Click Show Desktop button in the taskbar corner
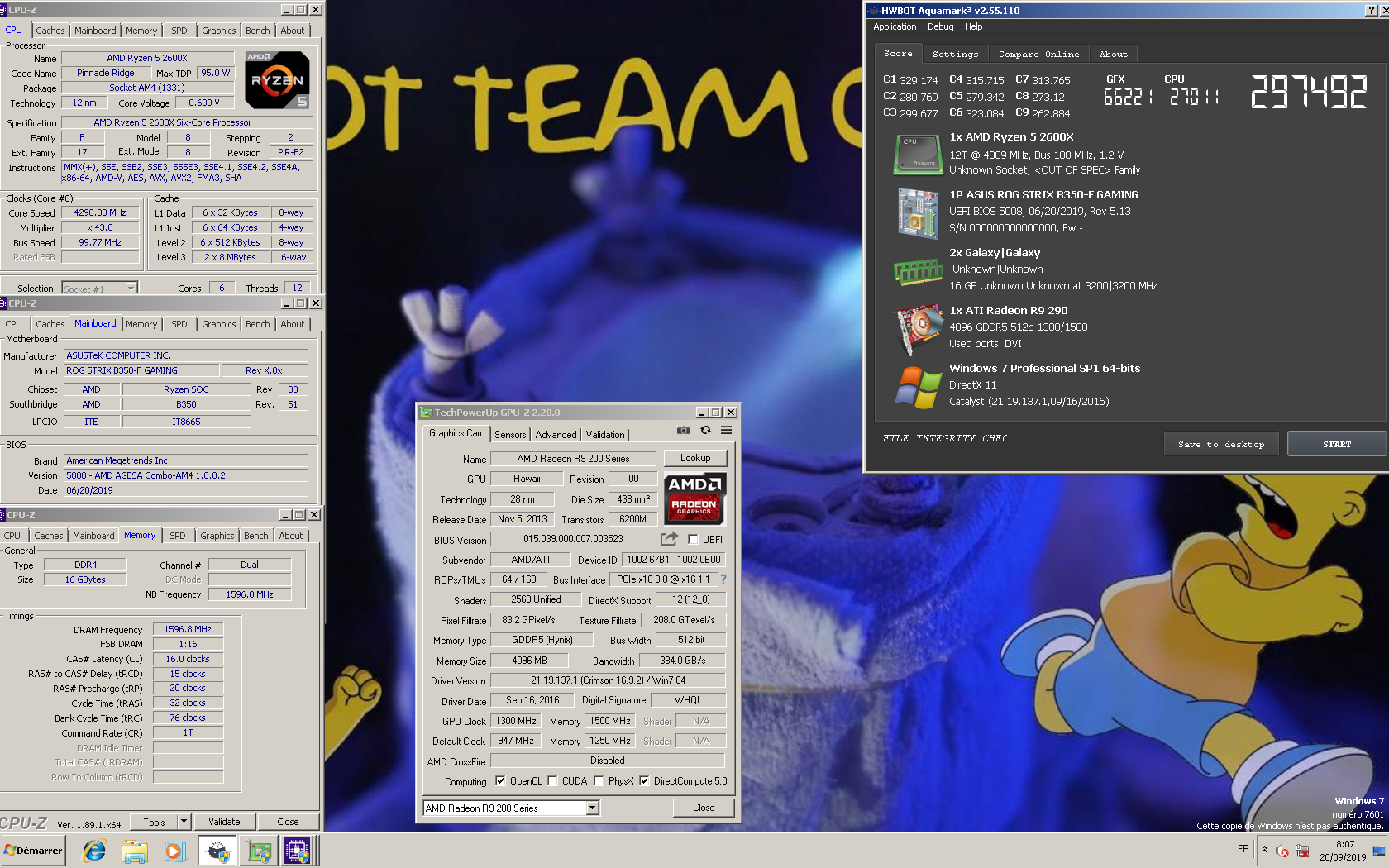This screenshot has height=868, width=1389. pyautogui.click(x=1380, y=851)
